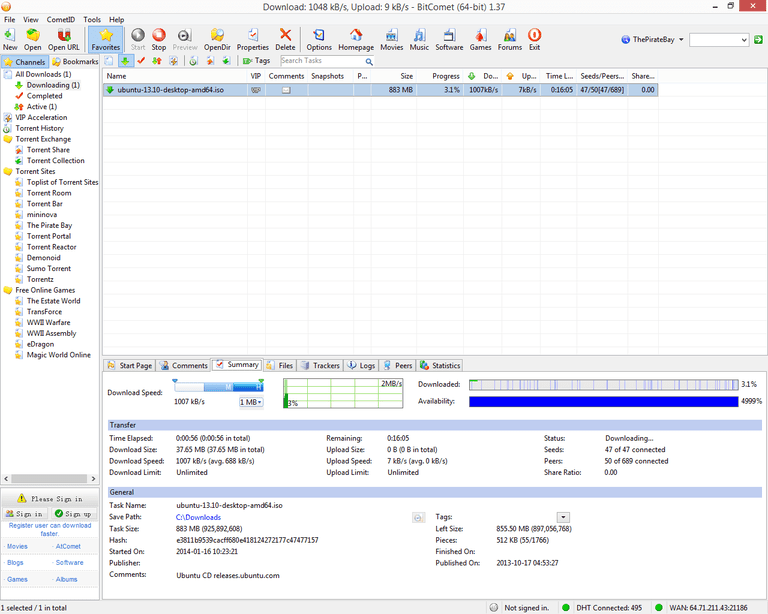
Task: Open the File menu
Action: 10,20
